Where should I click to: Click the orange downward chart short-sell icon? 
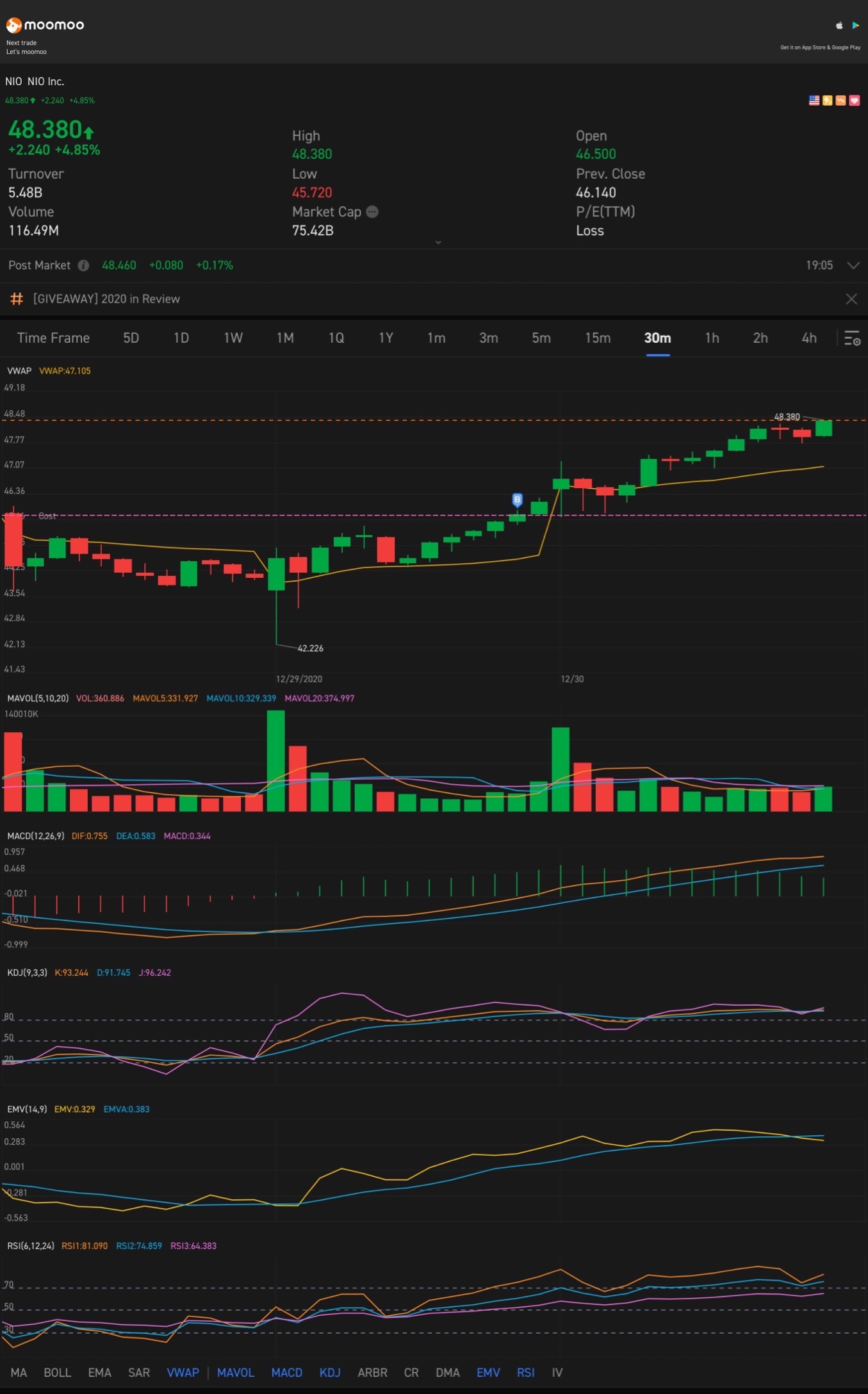point(840,101)
